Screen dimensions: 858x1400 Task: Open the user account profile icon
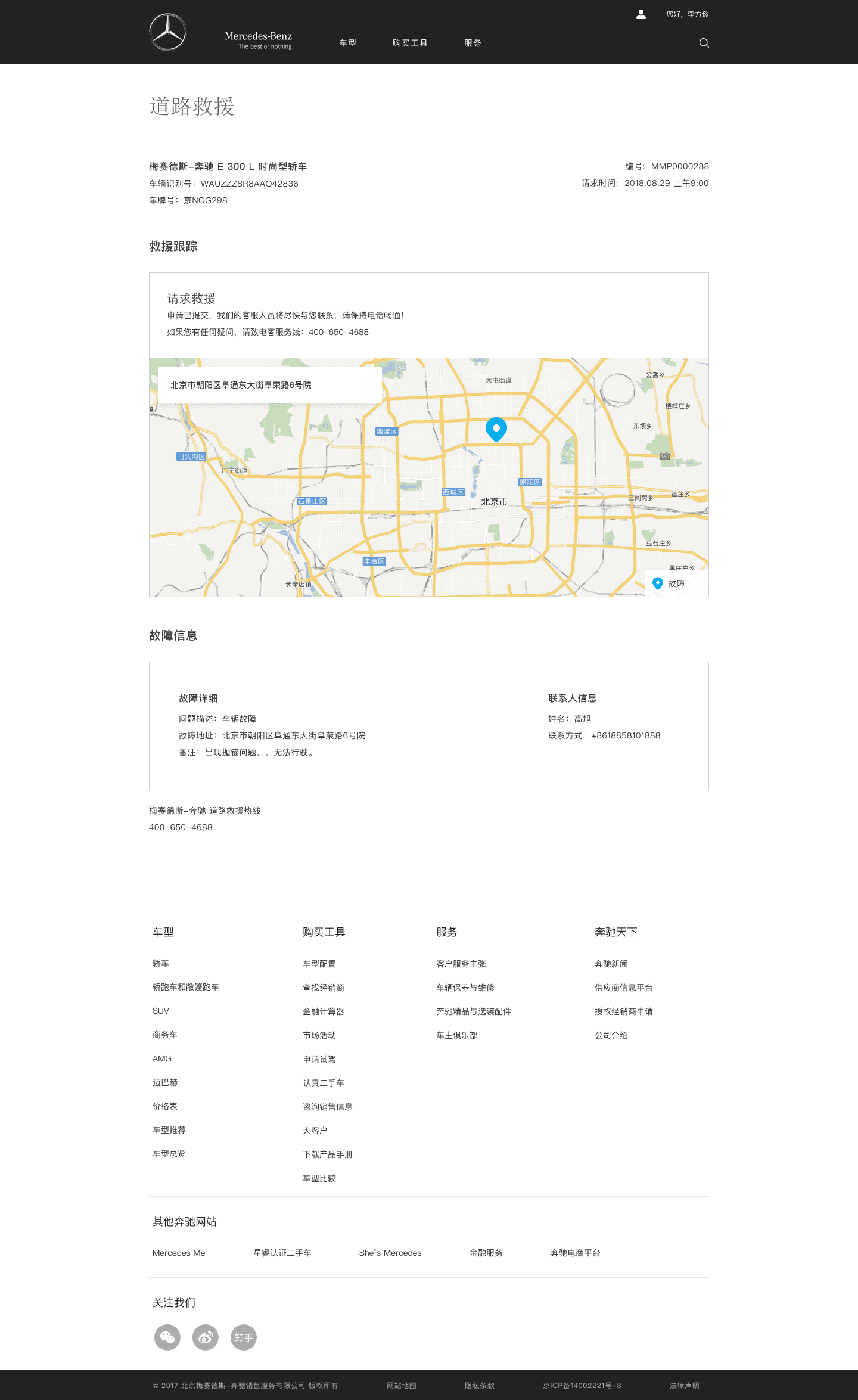641,14
